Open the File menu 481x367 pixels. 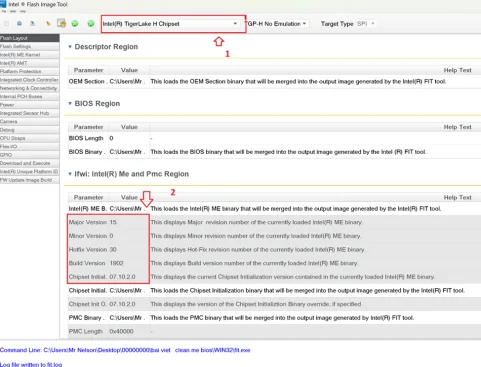4,11
